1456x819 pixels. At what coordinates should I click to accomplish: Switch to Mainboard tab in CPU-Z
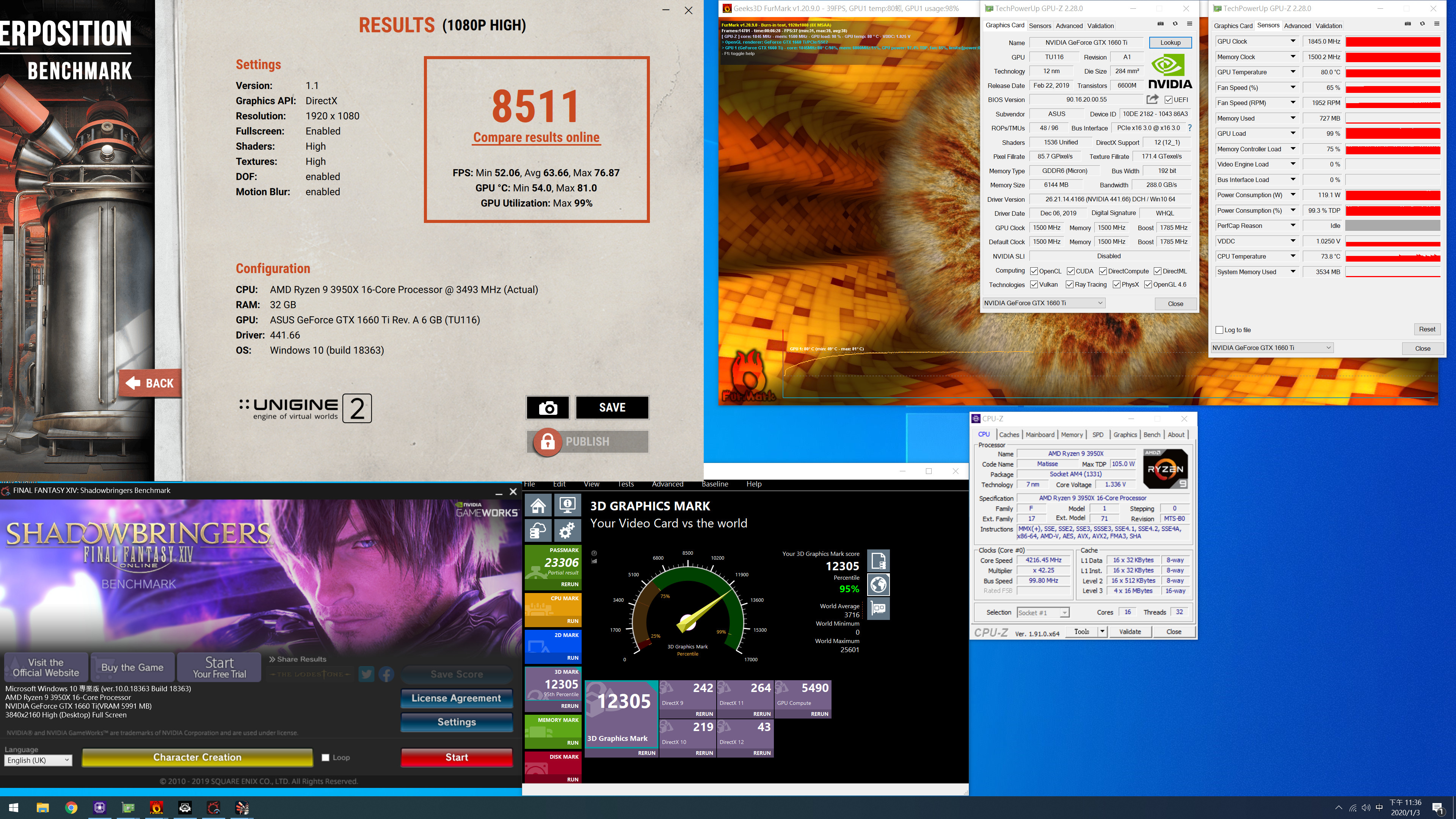pyautogui.click(x=1040, y=435)
